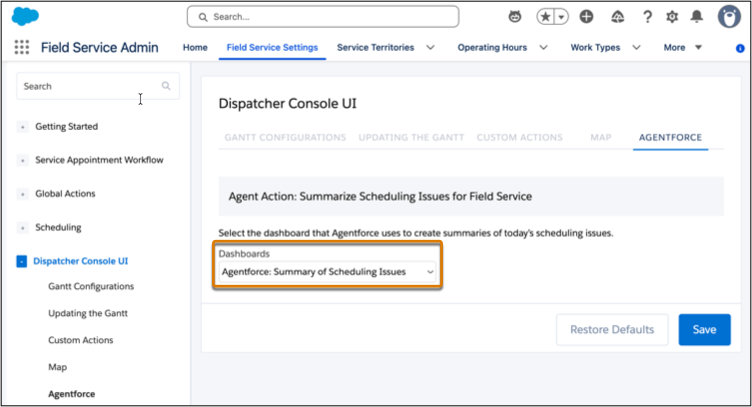
Task: Expand the Getting Started section
Action: (22, 127)
